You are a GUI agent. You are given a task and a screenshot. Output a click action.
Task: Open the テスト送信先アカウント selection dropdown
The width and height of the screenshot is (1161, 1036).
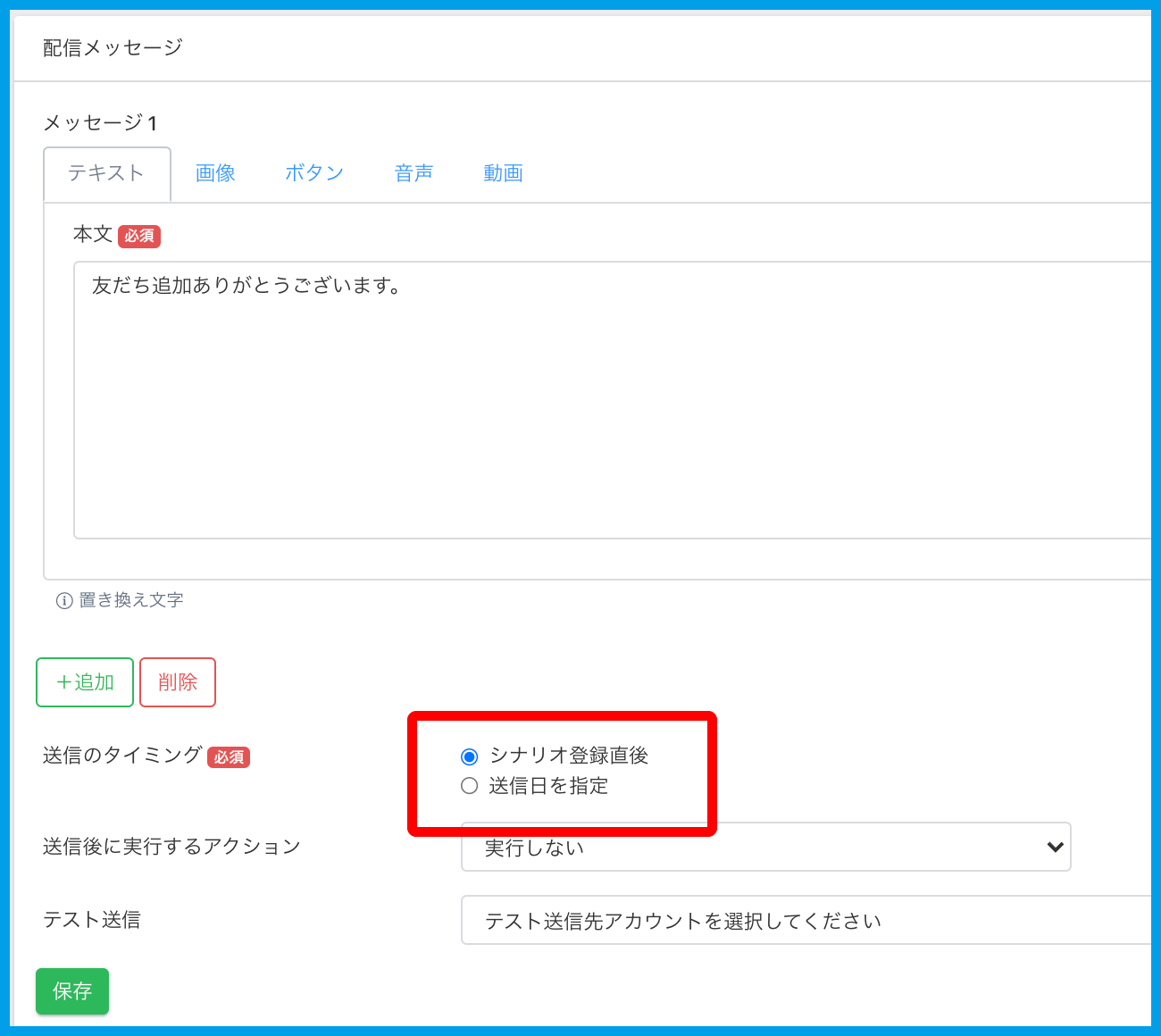(804, 920)
